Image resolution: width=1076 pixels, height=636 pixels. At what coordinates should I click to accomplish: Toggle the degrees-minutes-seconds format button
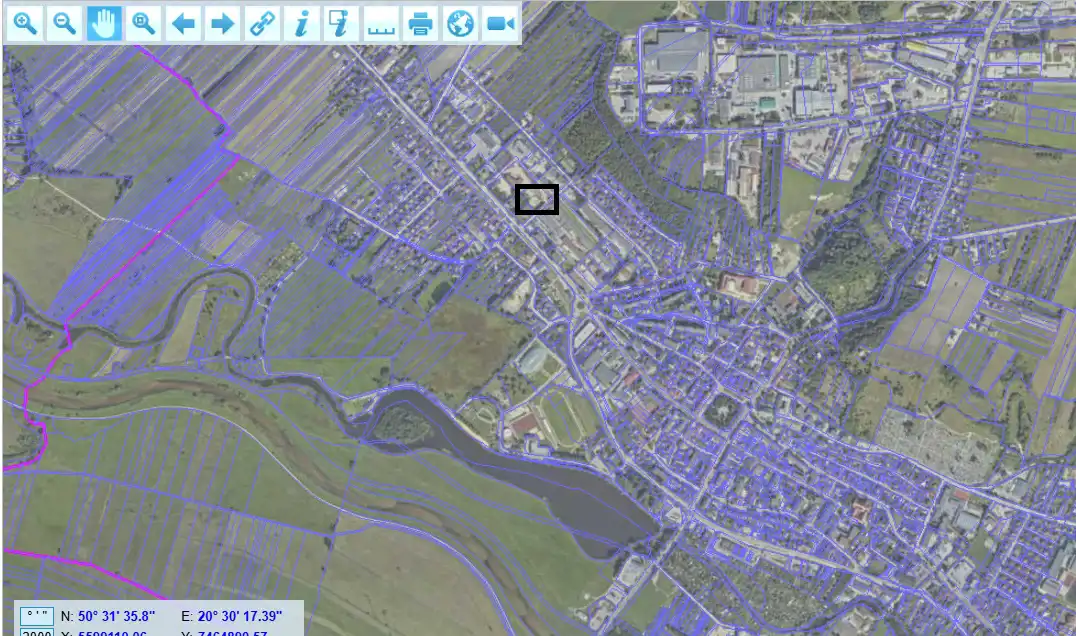point(36,616)
